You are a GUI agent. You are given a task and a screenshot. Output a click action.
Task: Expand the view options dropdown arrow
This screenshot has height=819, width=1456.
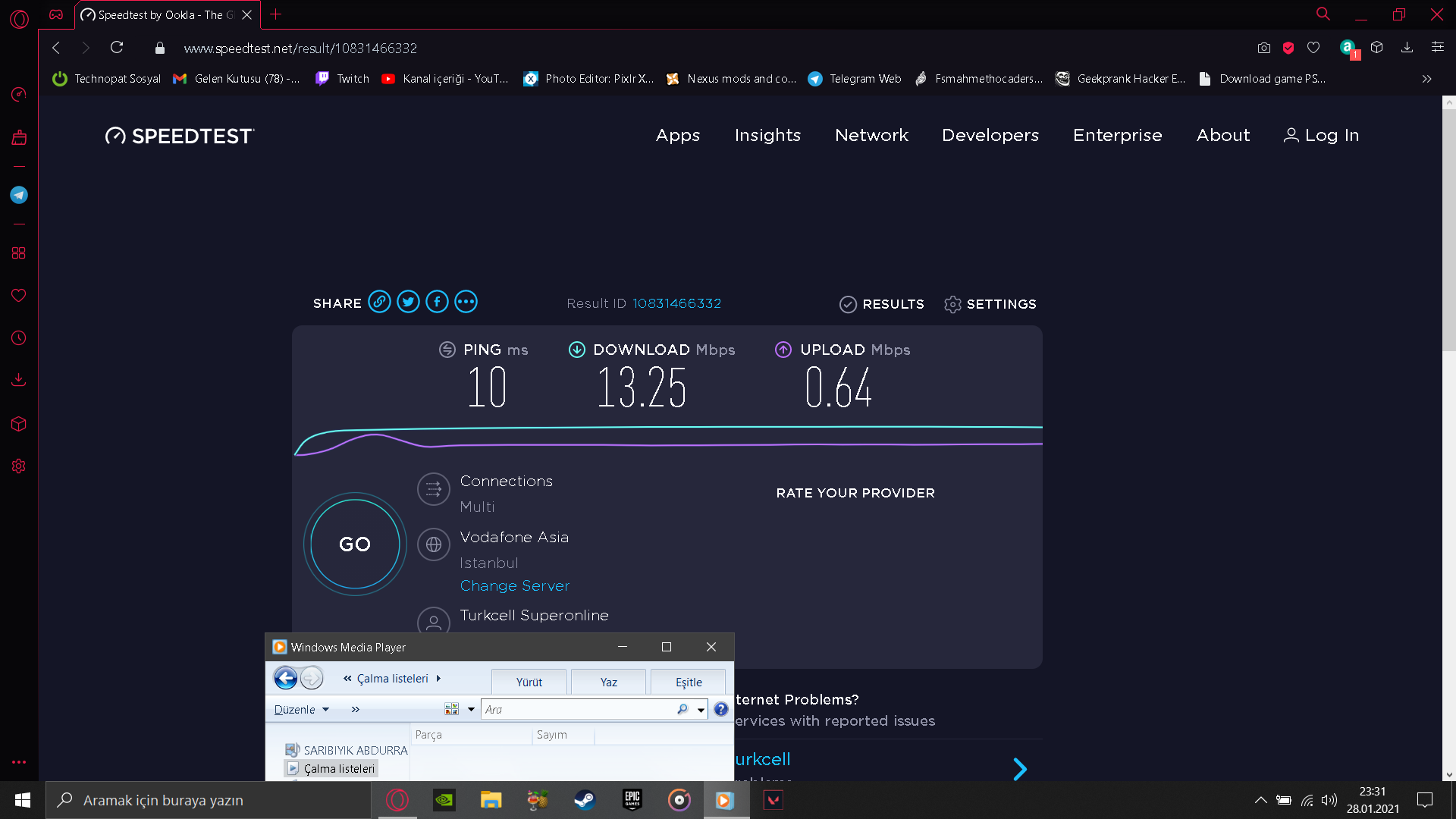click(x=471, y=709)
